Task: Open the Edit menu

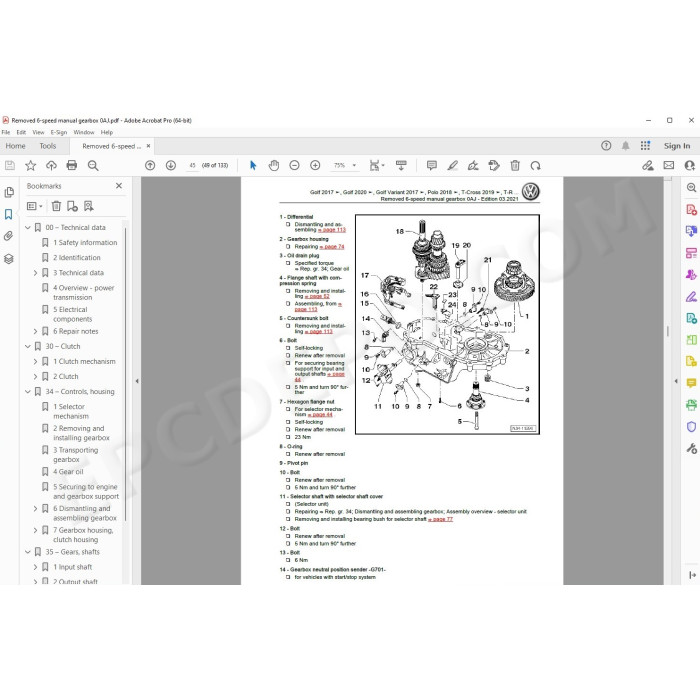Action: pos(21,133)
